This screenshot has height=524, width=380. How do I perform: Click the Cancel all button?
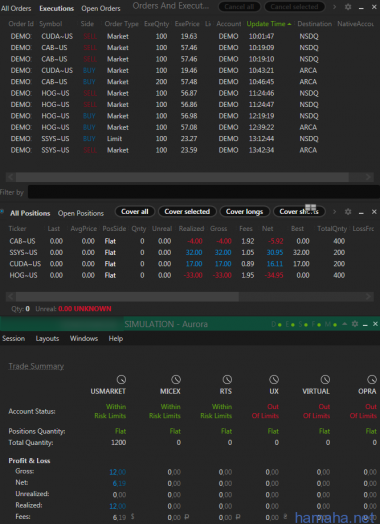[x=239, y=7]
